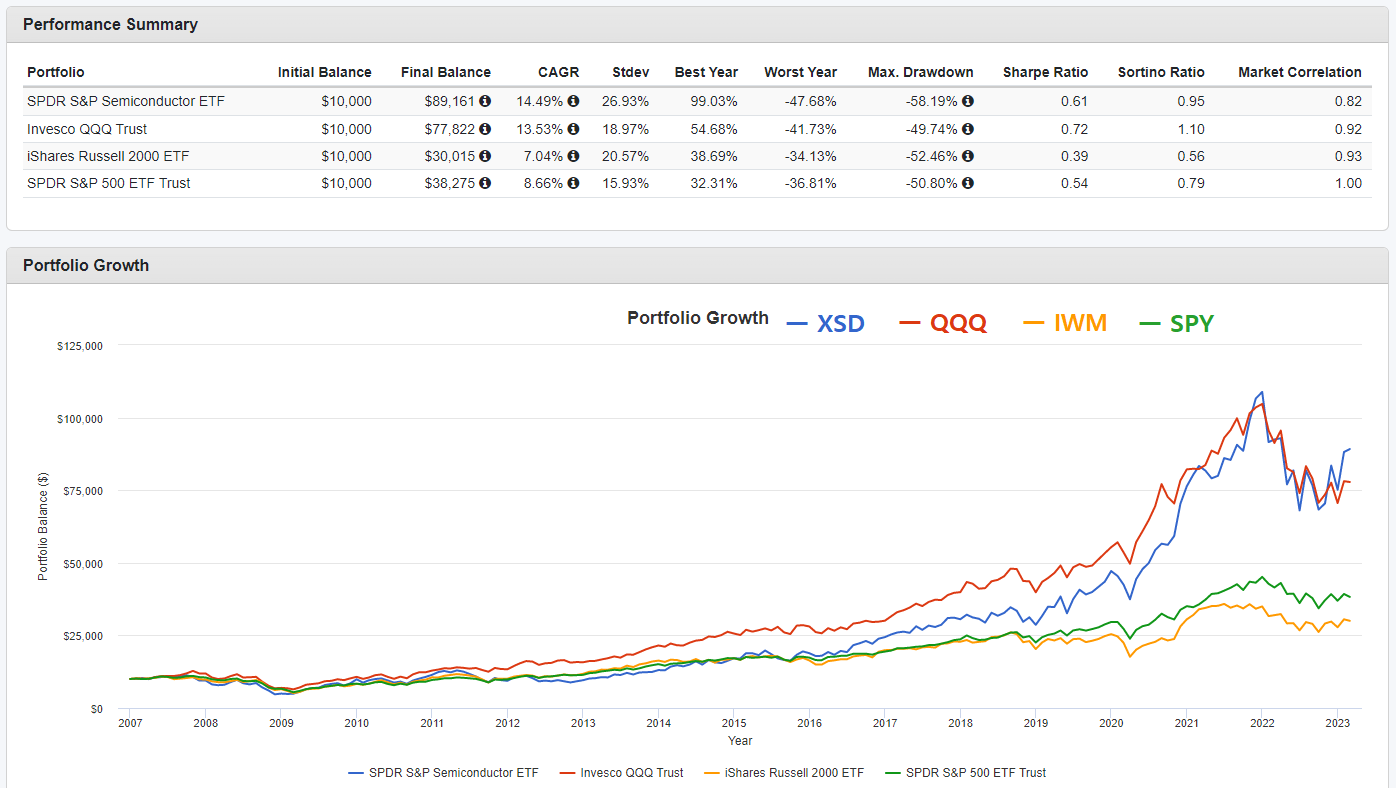
Task: Click info icon beside $30,015 final balance
Action: click(485, 156)
